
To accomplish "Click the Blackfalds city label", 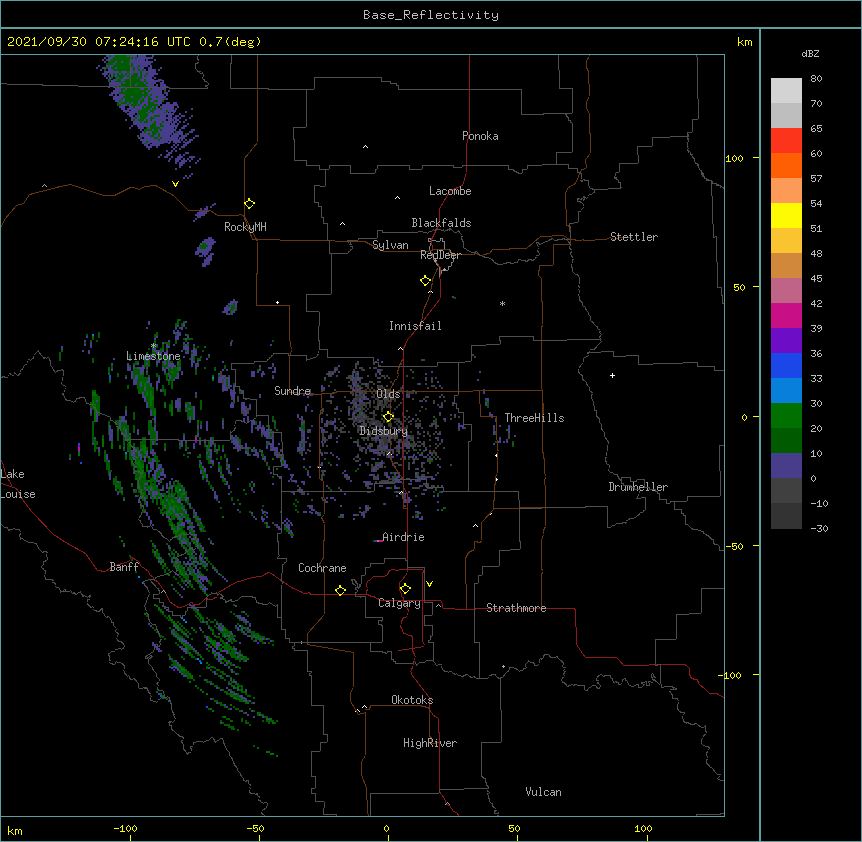I will pyautogui.click(x=441, y=223).
